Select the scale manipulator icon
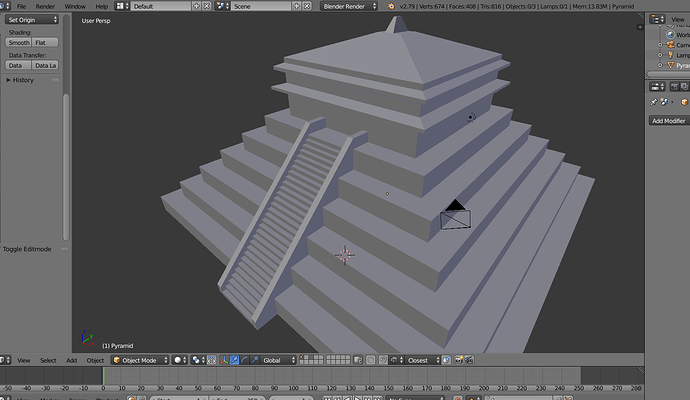 (x=254, y=360)
